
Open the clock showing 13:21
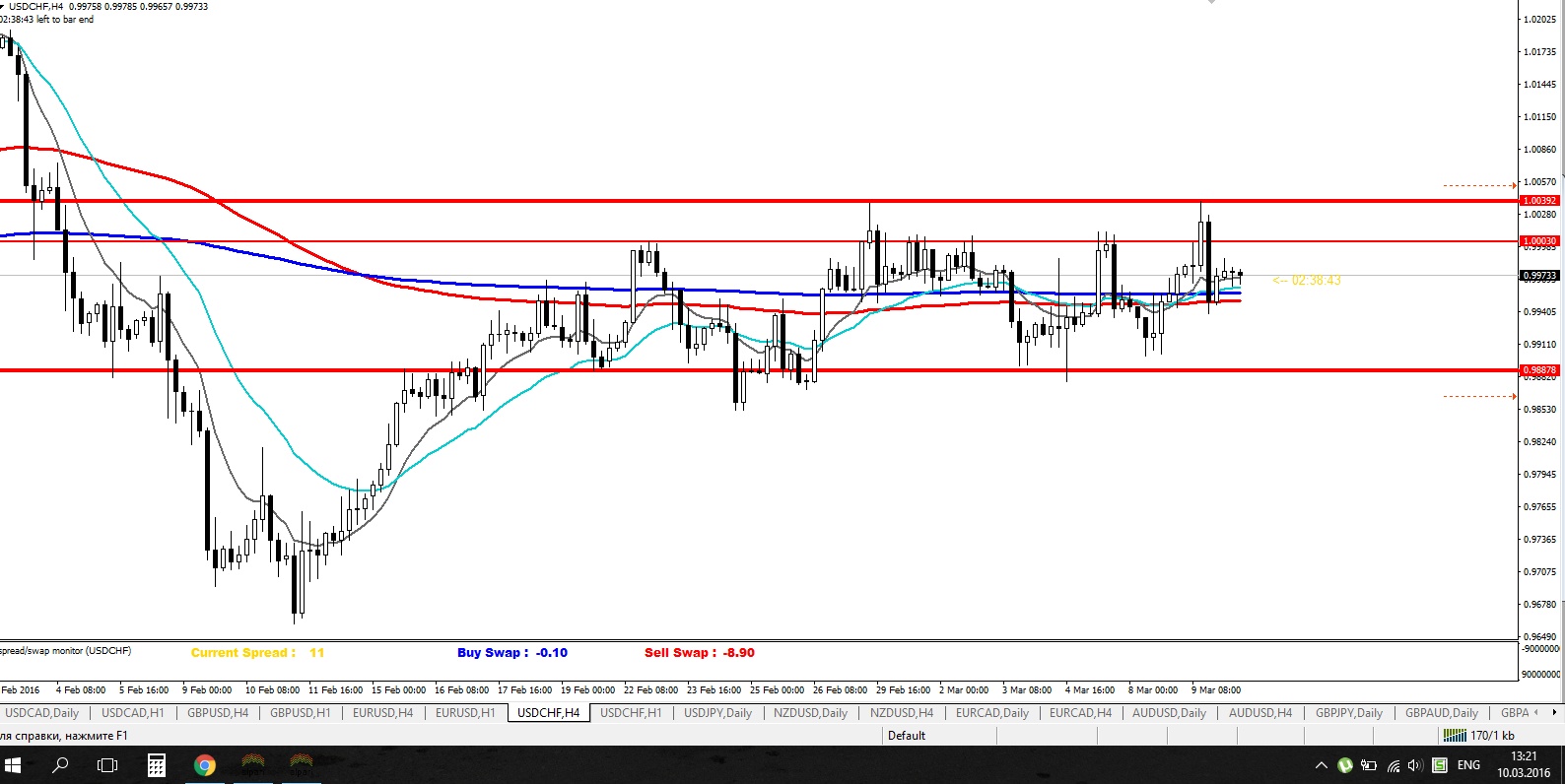(1524, 764)
